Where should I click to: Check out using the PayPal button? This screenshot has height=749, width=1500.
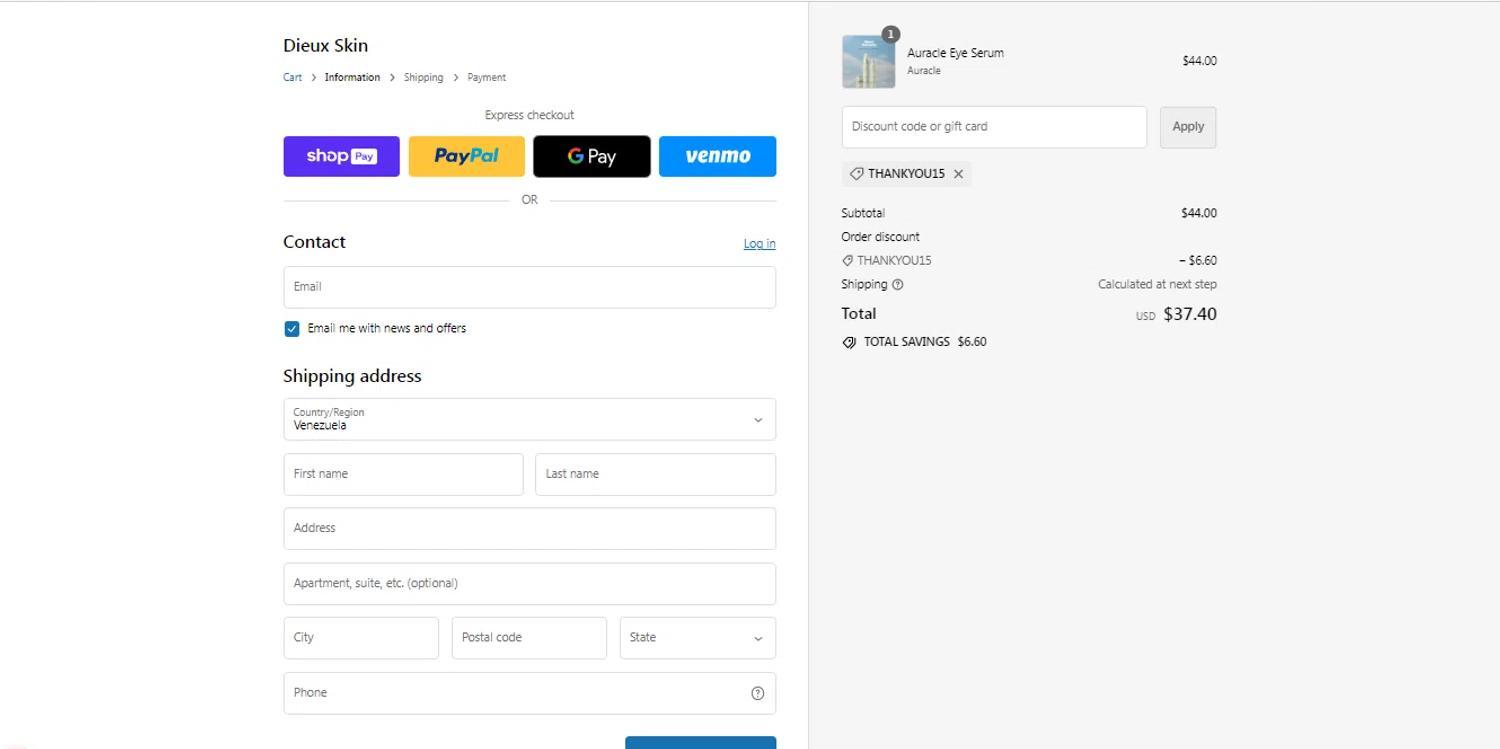click(466, 156)
